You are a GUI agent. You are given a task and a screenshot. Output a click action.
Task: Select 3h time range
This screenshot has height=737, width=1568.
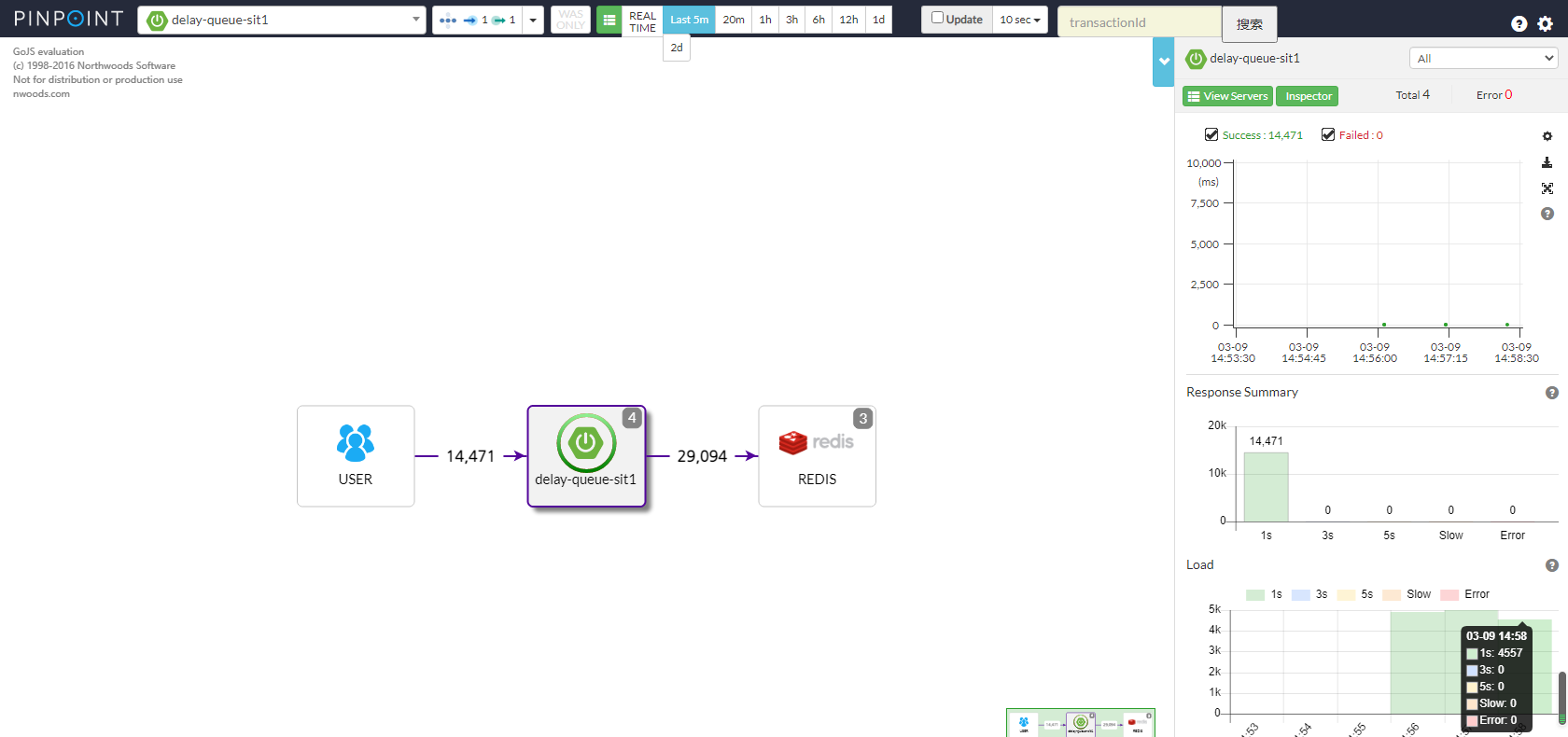coord(791,20)
